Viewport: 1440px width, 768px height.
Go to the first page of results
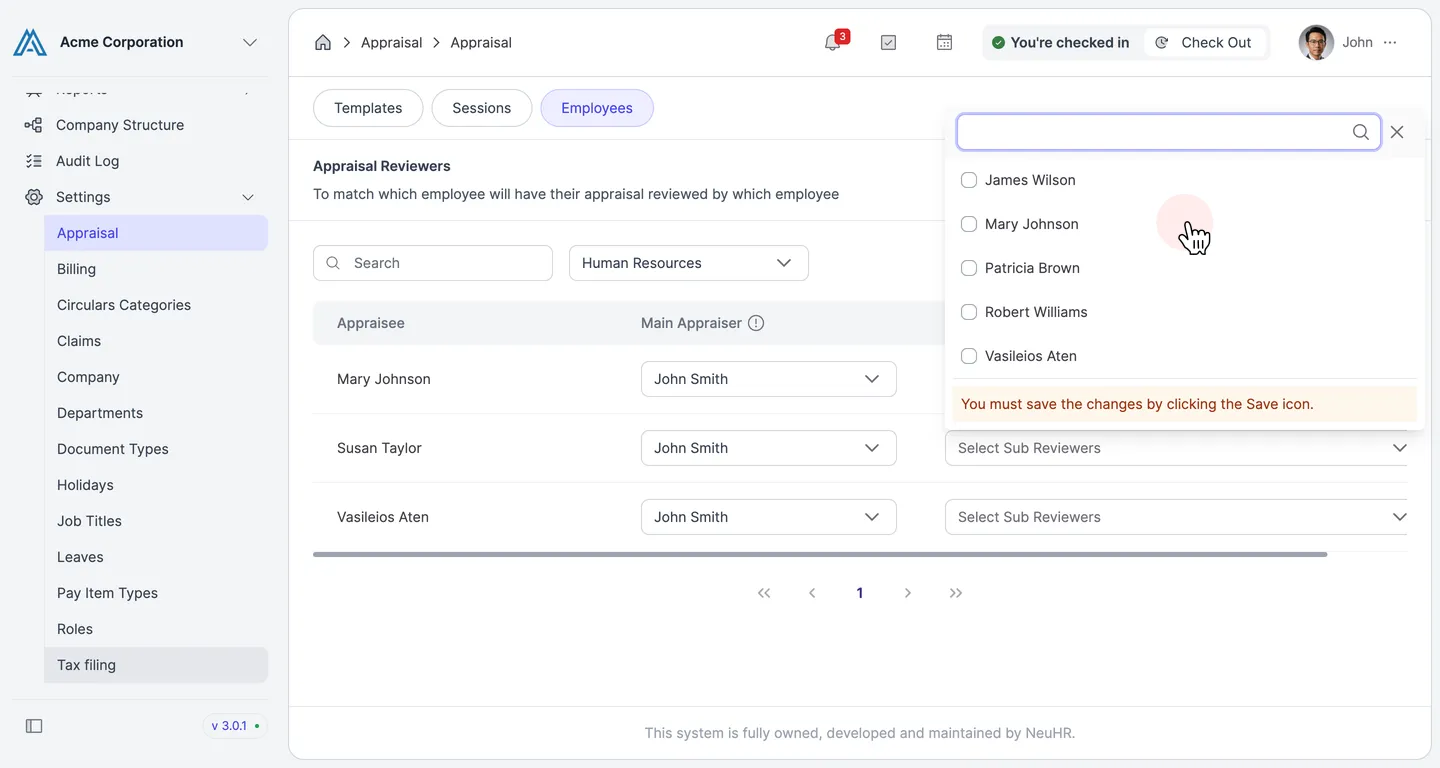(764, 593)
